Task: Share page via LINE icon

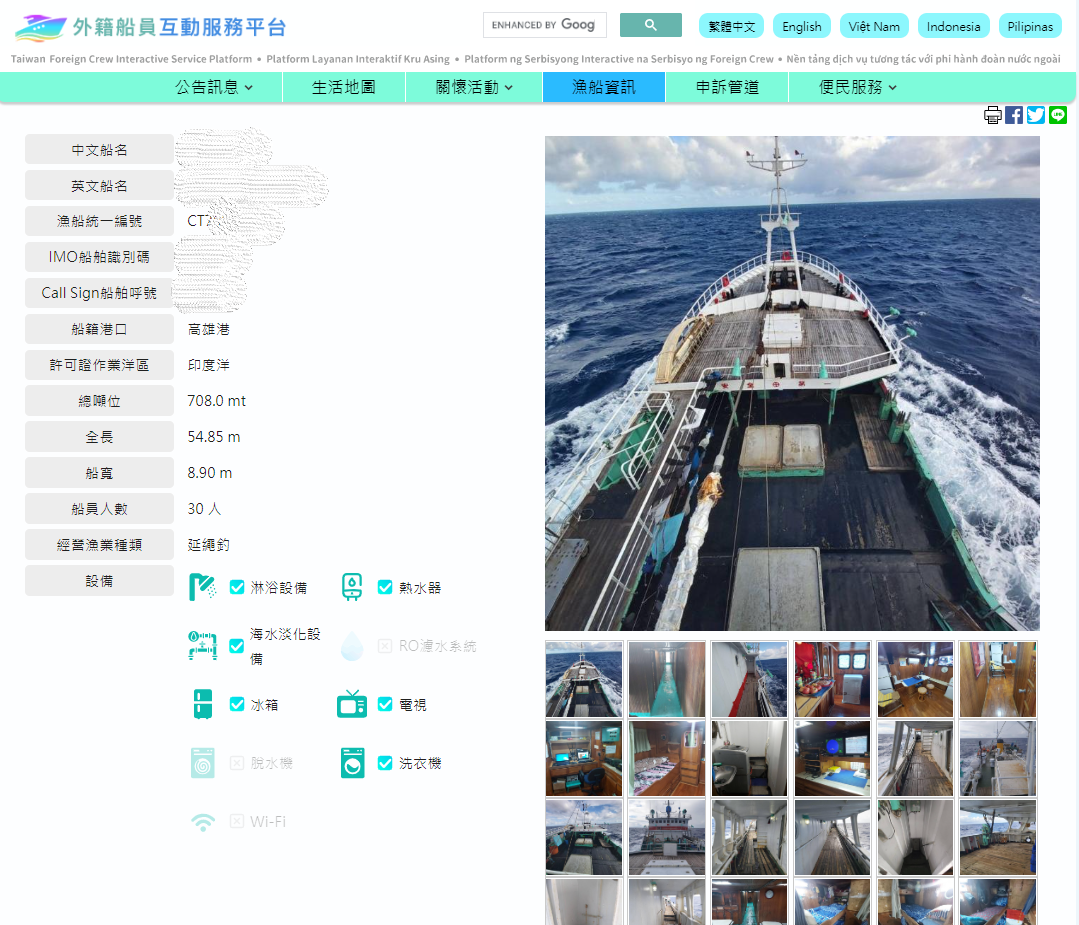Action: click(x=1058, y=115)
